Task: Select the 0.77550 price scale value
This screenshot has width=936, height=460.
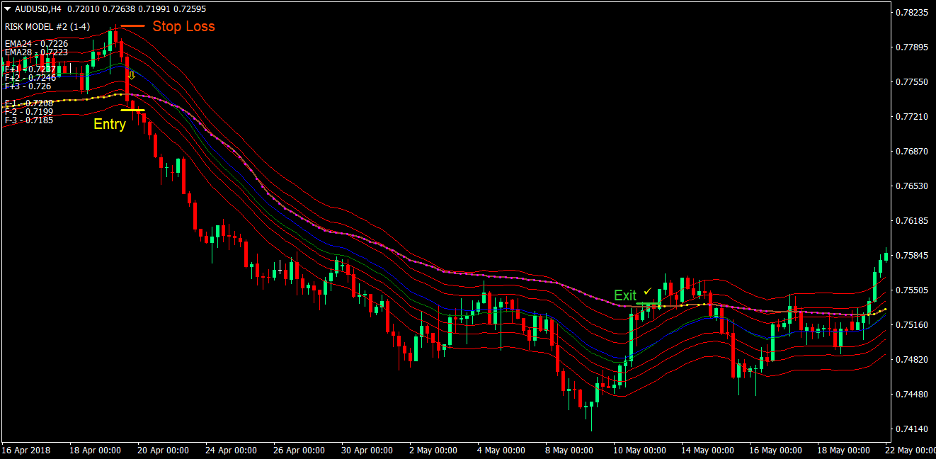Action: [x=913, y=82]
